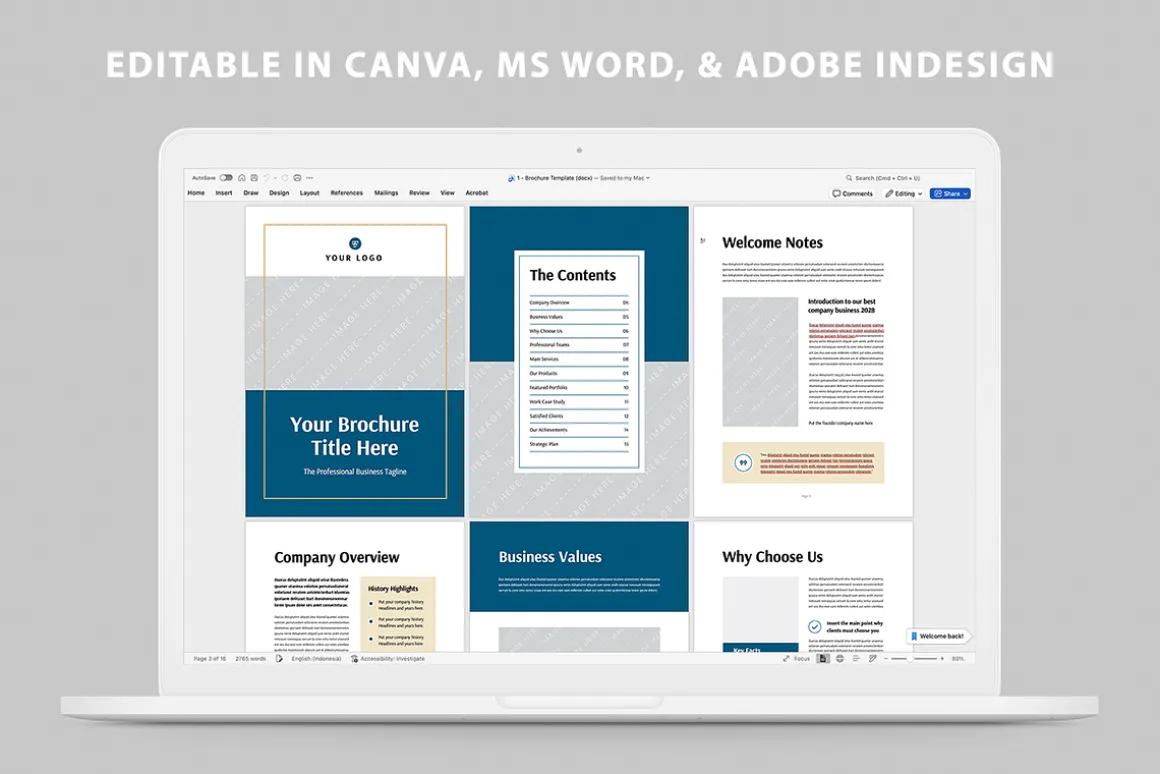
Task: Expand the document title dropdown arrow
Action: tap(648, 178)
